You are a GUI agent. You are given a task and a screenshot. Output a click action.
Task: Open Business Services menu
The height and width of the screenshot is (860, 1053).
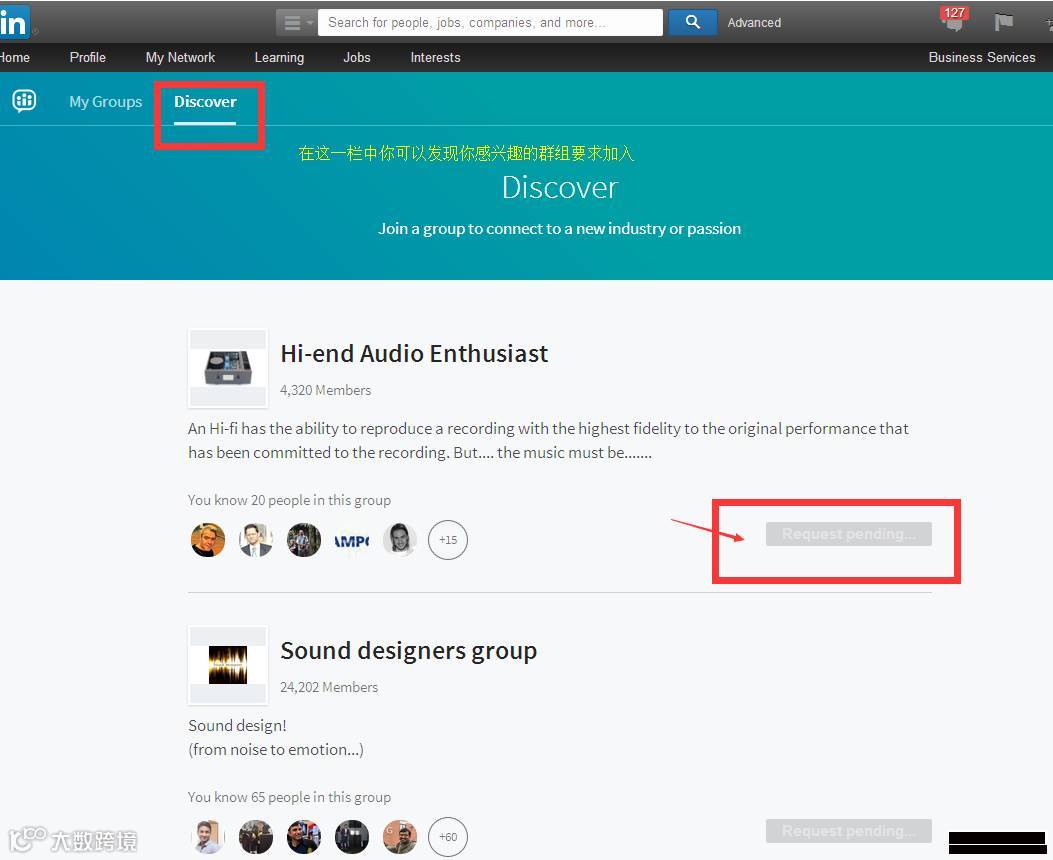coord(982,58)
